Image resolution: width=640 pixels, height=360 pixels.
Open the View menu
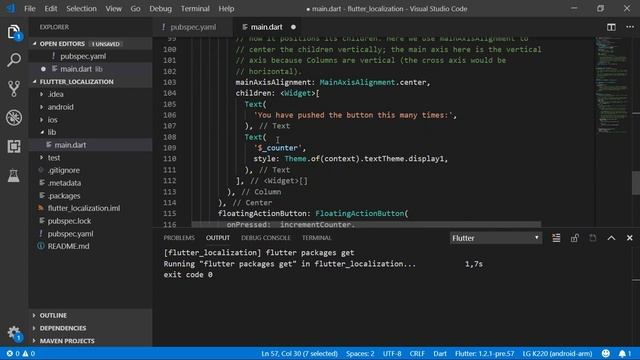(113, 9)
